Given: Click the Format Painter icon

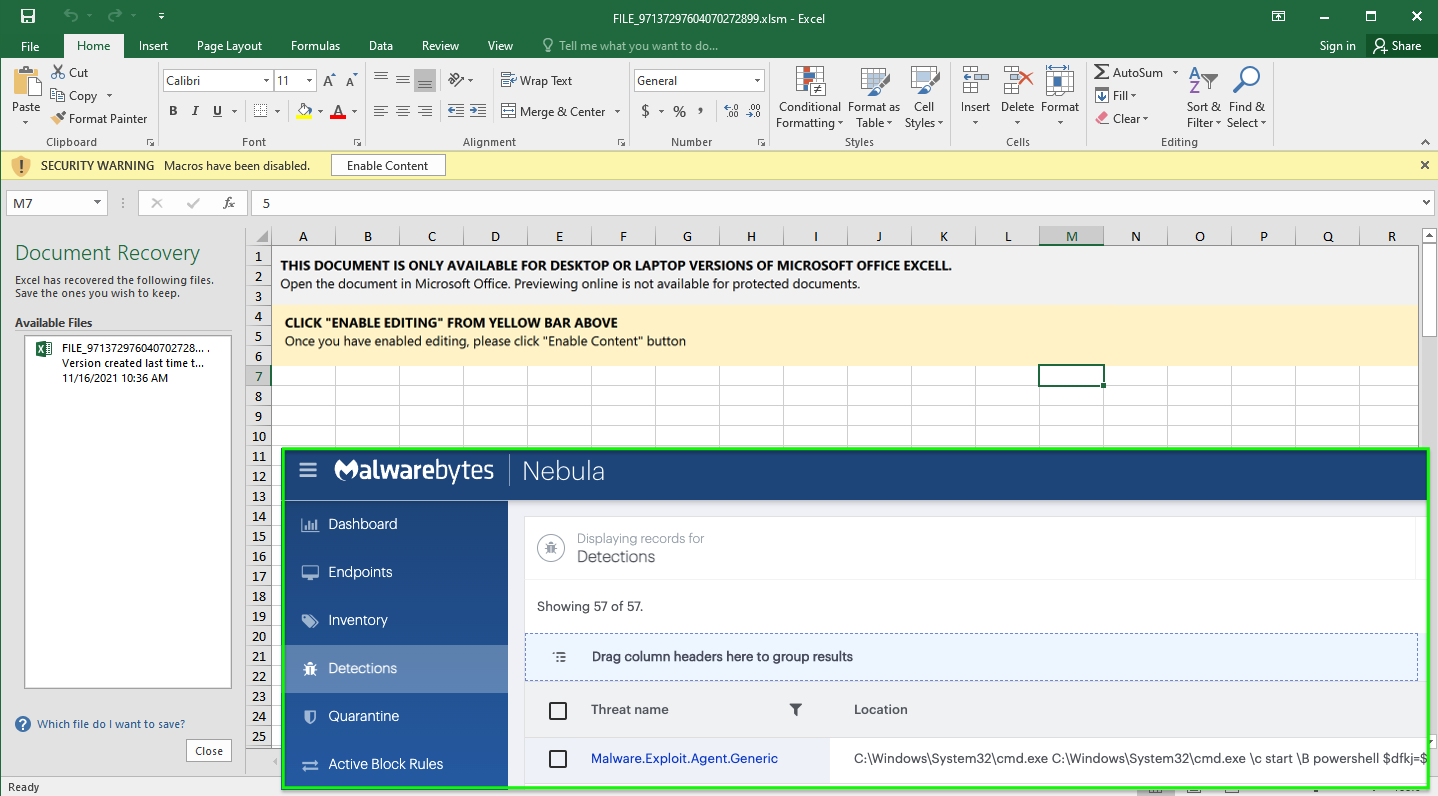Looking at the screenshot, I should [59, 119].
